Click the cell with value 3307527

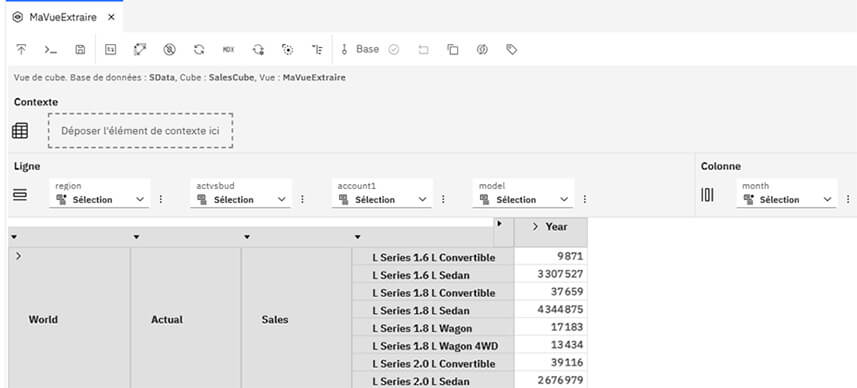[x=551, y=274]
